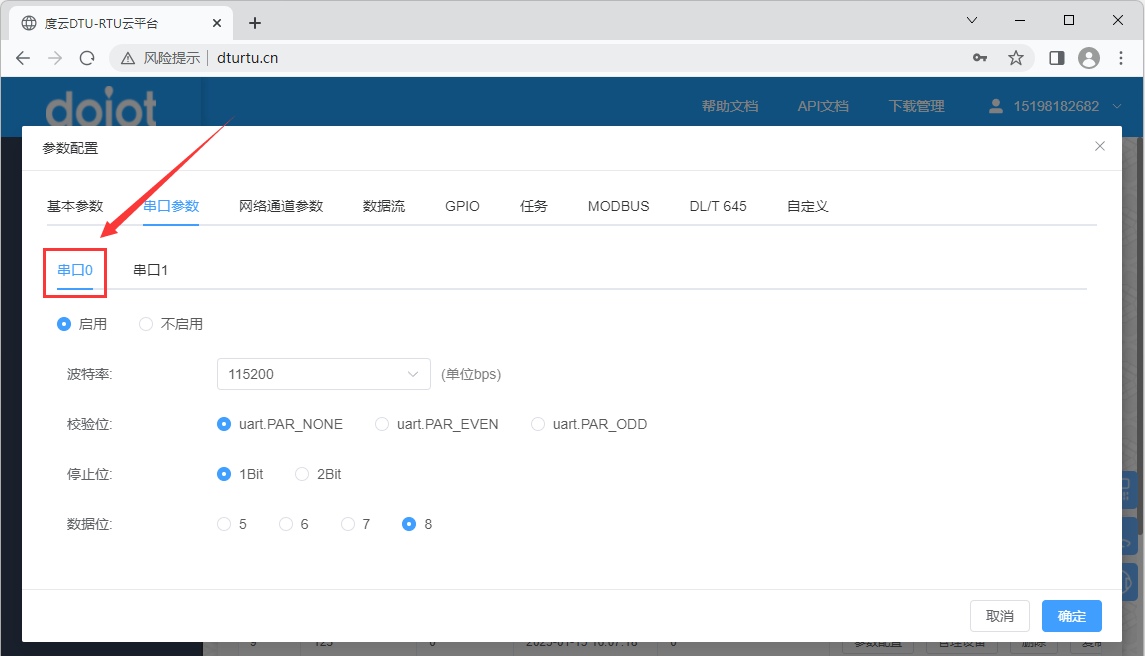Switch to the MODBUS tab
Image resolution: width=1145 pixels, height=656 pixels.
(x=618, y=205)
